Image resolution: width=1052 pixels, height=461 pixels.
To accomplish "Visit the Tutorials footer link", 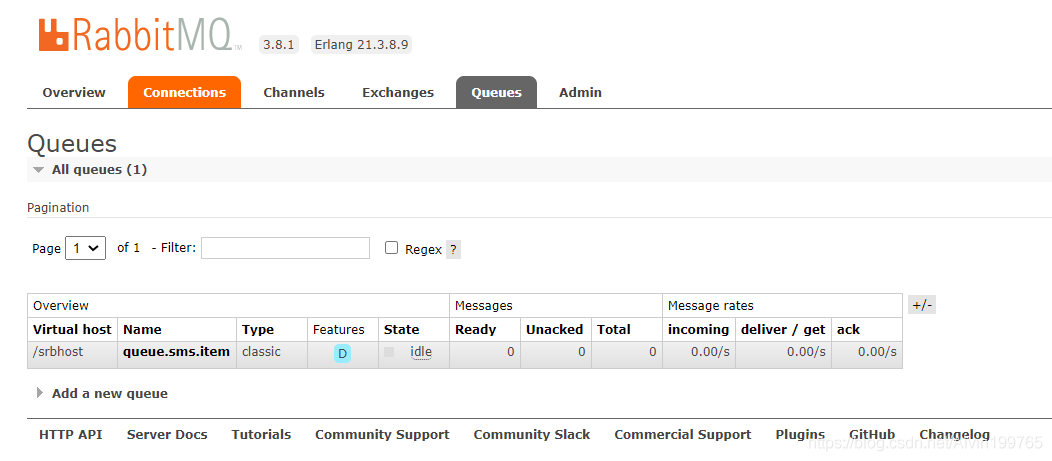I will coord(261,435).
